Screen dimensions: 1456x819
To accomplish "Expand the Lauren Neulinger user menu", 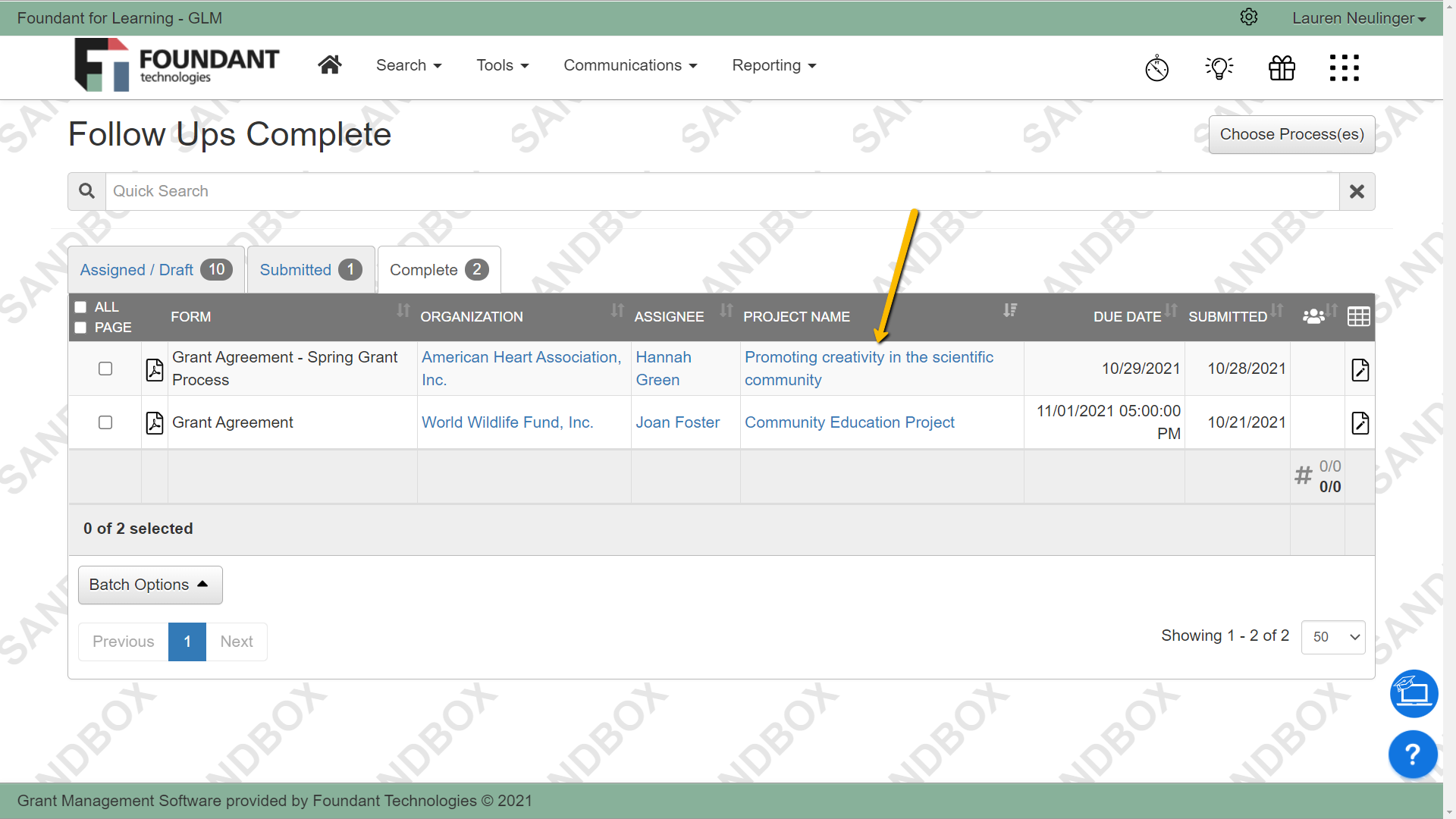I will pyautogui.click(x=1358, y=17).
